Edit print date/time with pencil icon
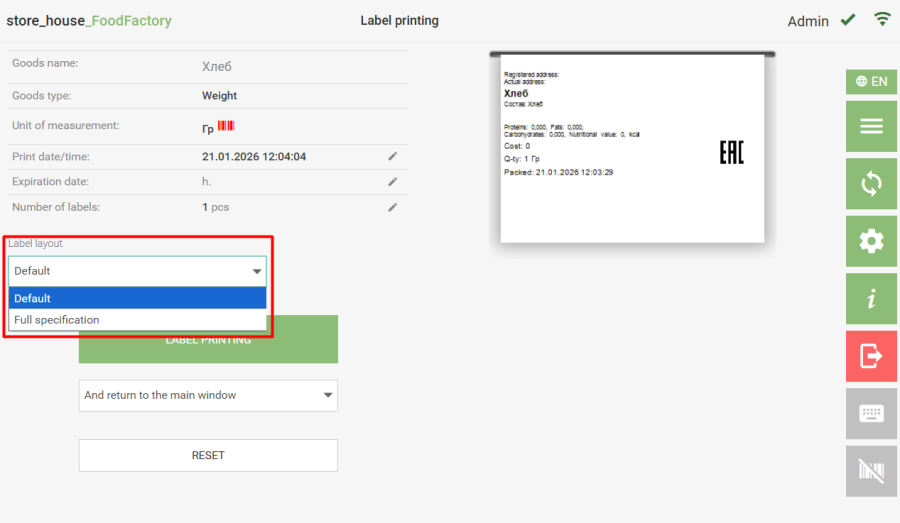The image size is (900, 523). tap(393, 156)
